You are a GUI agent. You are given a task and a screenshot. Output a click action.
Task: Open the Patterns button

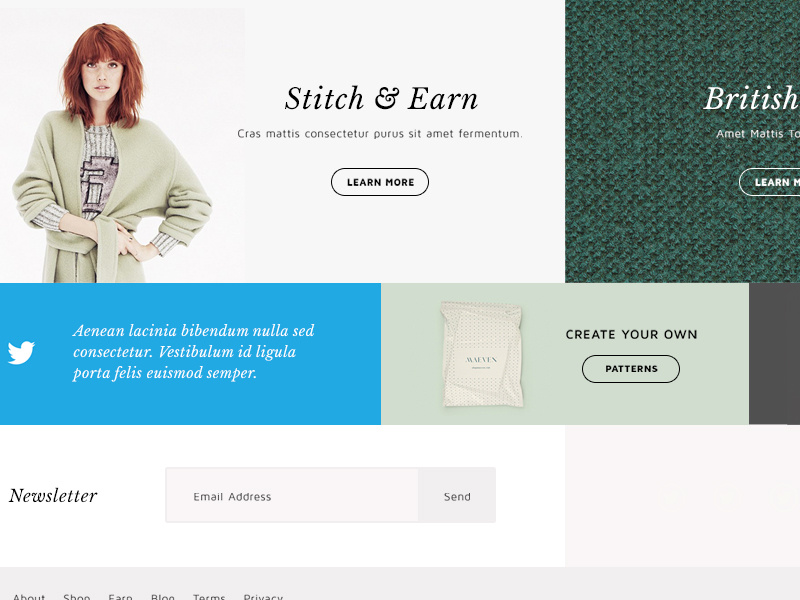click(x=631, y=369)
